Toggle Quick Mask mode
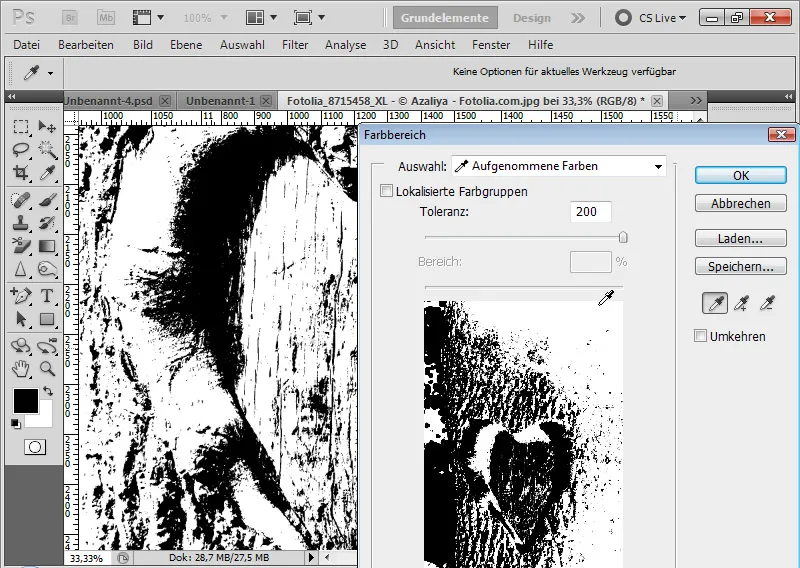 click(35, 447)
